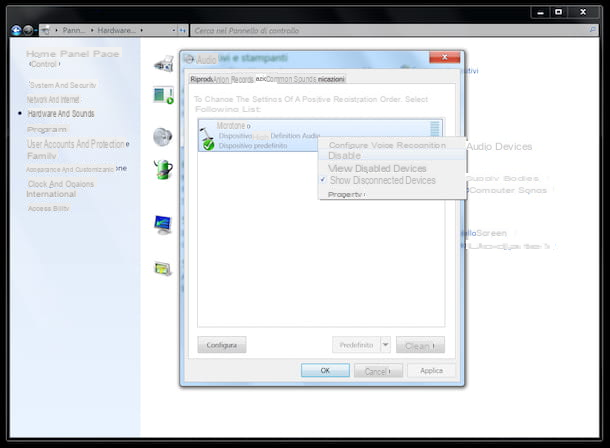Open Hardware And Sounds sidebar link

[x=61, y=114]
